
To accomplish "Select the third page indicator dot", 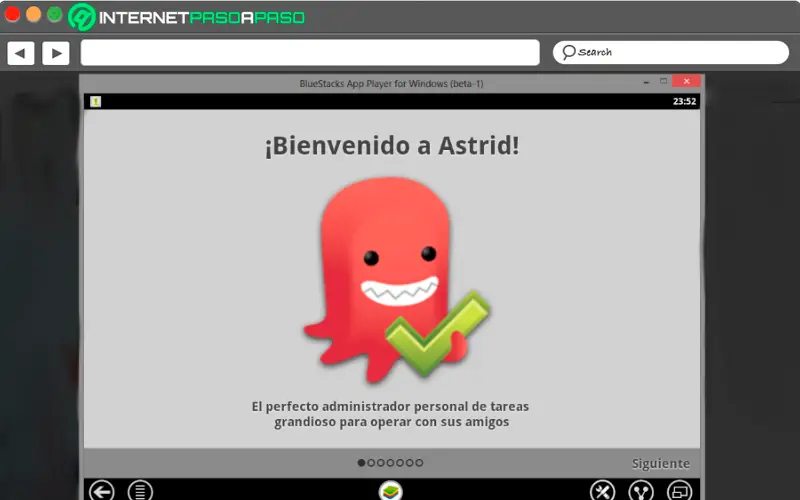I will tap(381, 463).
